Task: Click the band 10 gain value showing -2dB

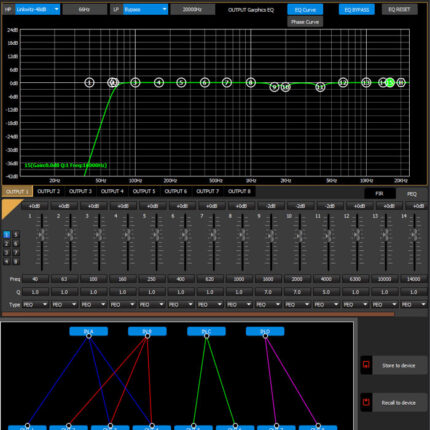Action: pos(300,206)
